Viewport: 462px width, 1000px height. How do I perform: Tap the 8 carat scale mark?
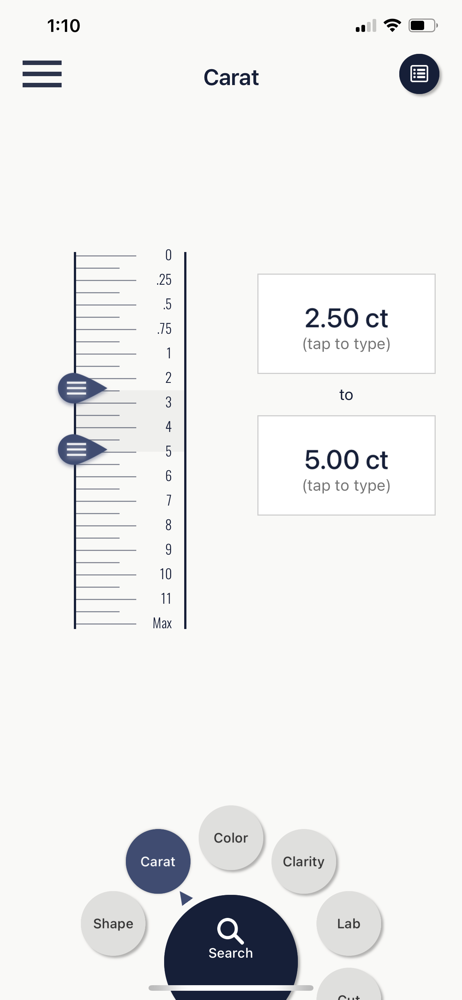(x=168, y=525)
